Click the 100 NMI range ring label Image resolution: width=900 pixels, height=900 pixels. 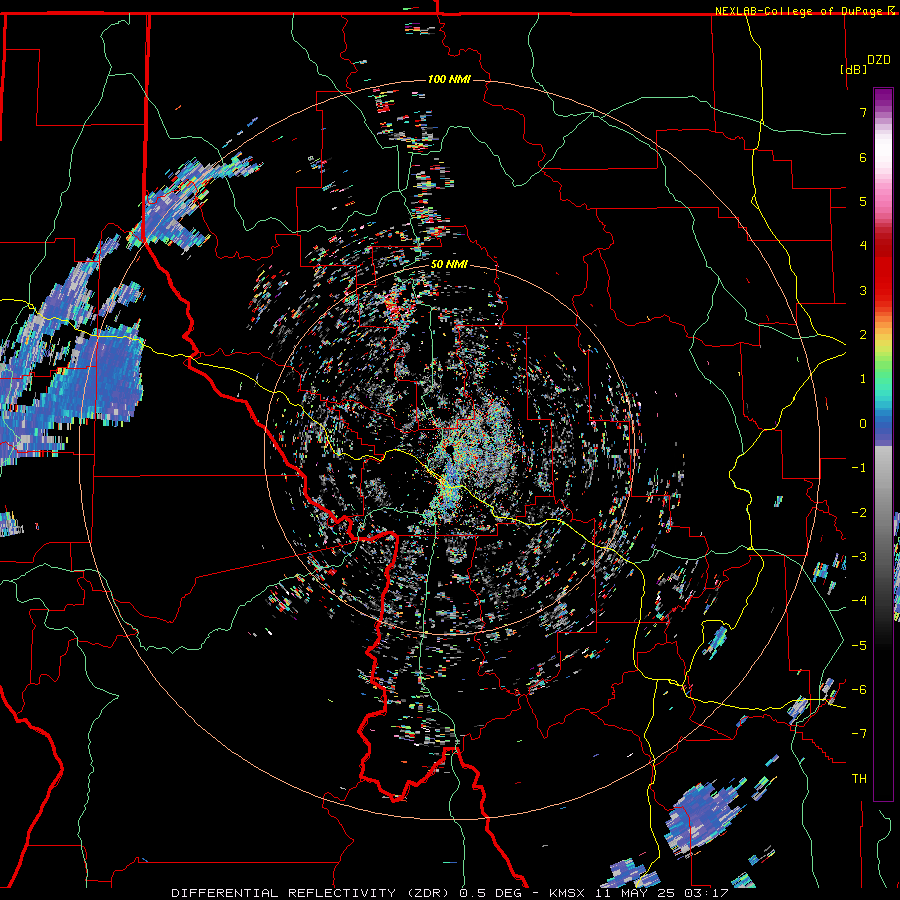click(x=449, y=79)
